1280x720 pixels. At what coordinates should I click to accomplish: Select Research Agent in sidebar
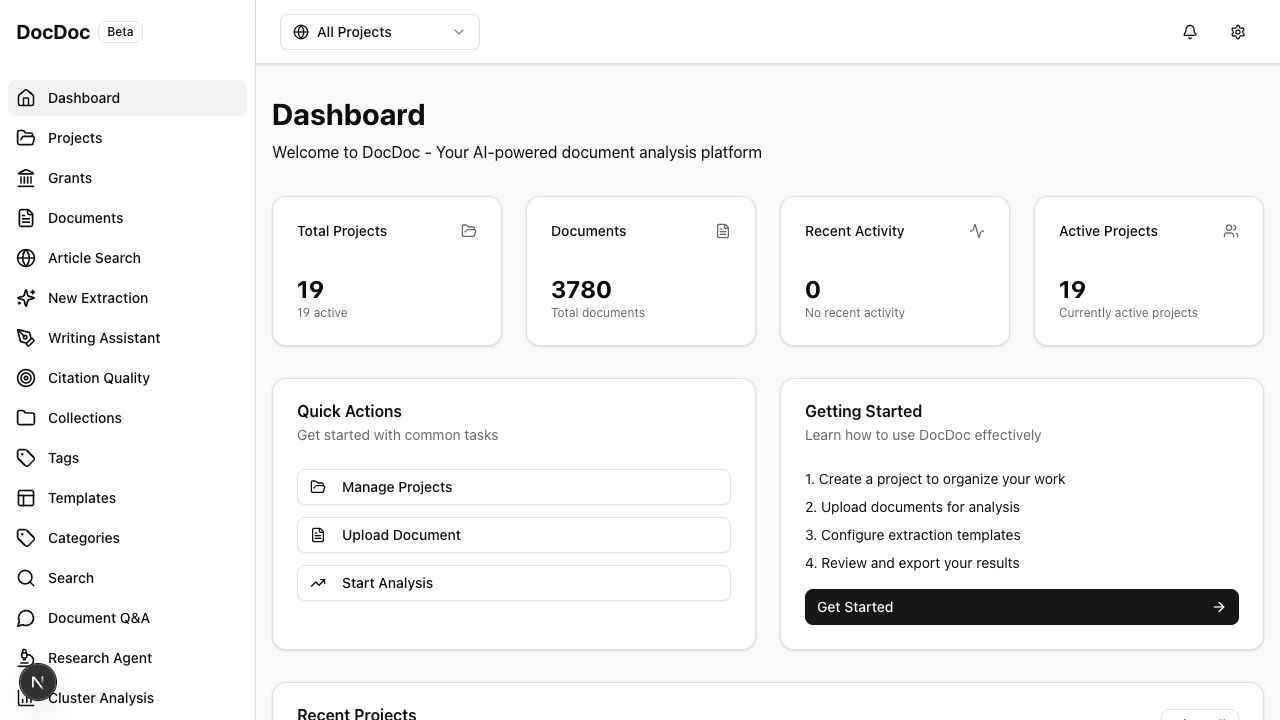pos(127,658)
